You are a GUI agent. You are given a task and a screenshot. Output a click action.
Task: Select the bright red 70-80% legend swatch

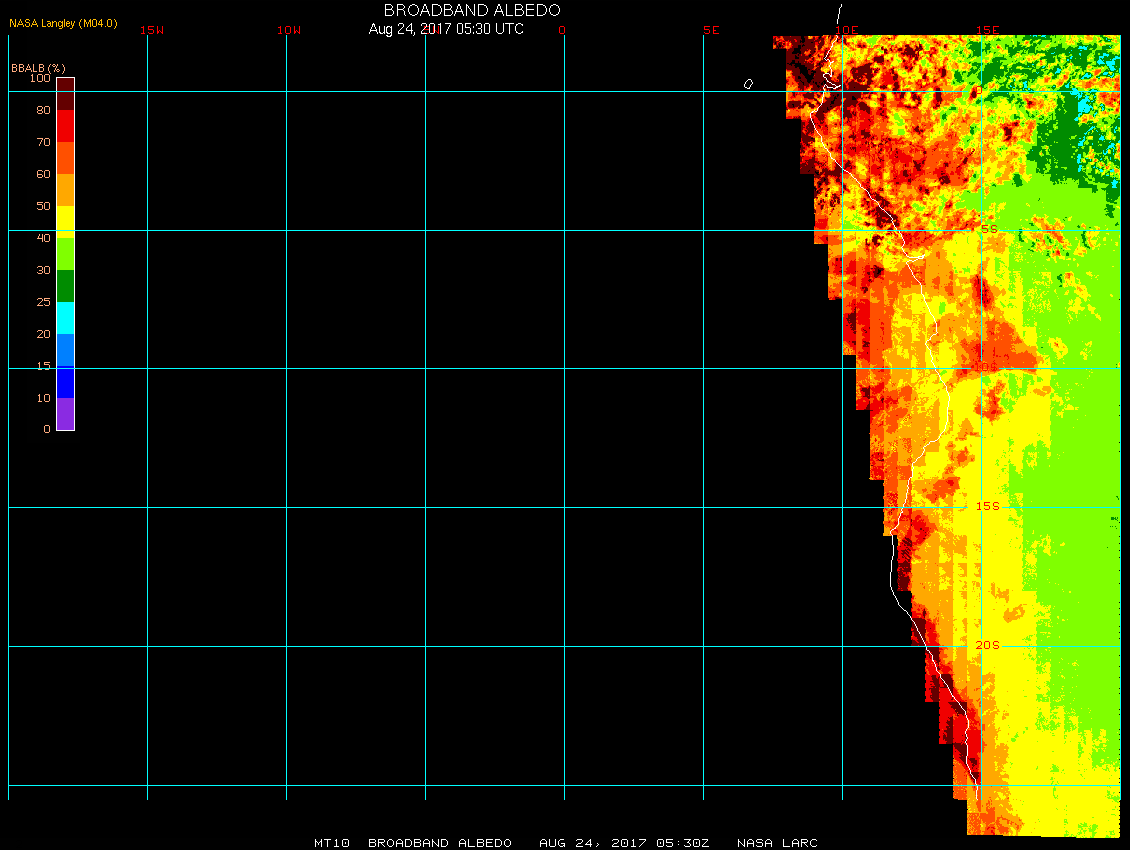click(65, 126)
